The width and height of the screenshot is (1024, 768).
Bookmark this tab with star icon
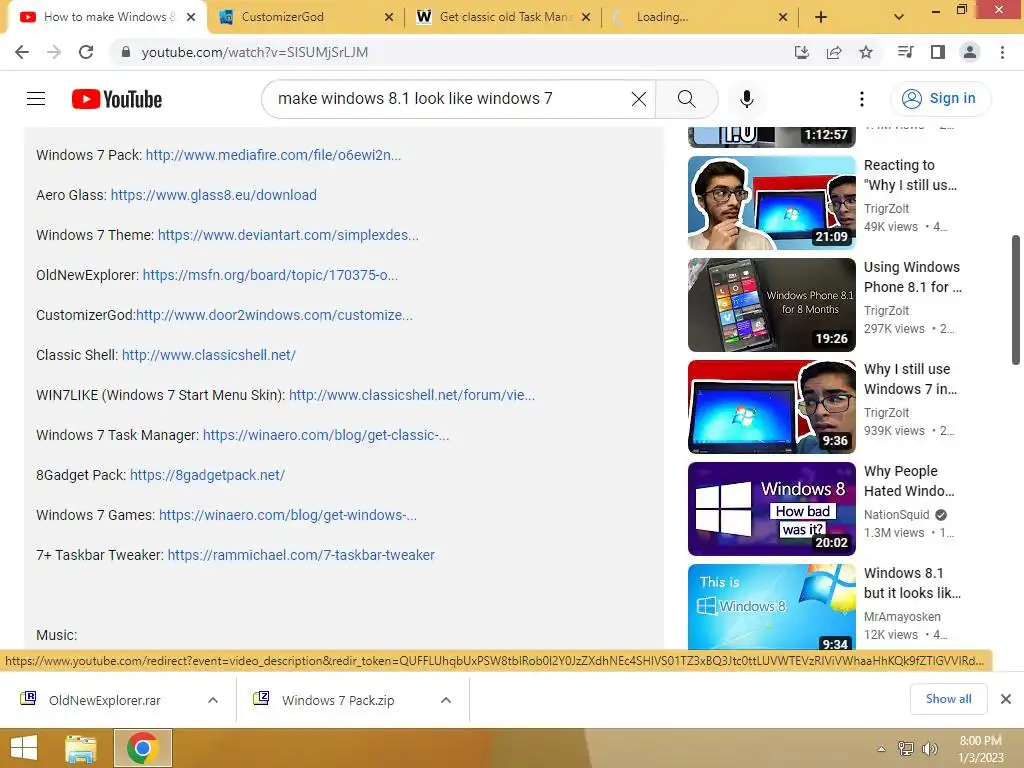point(866,52)
